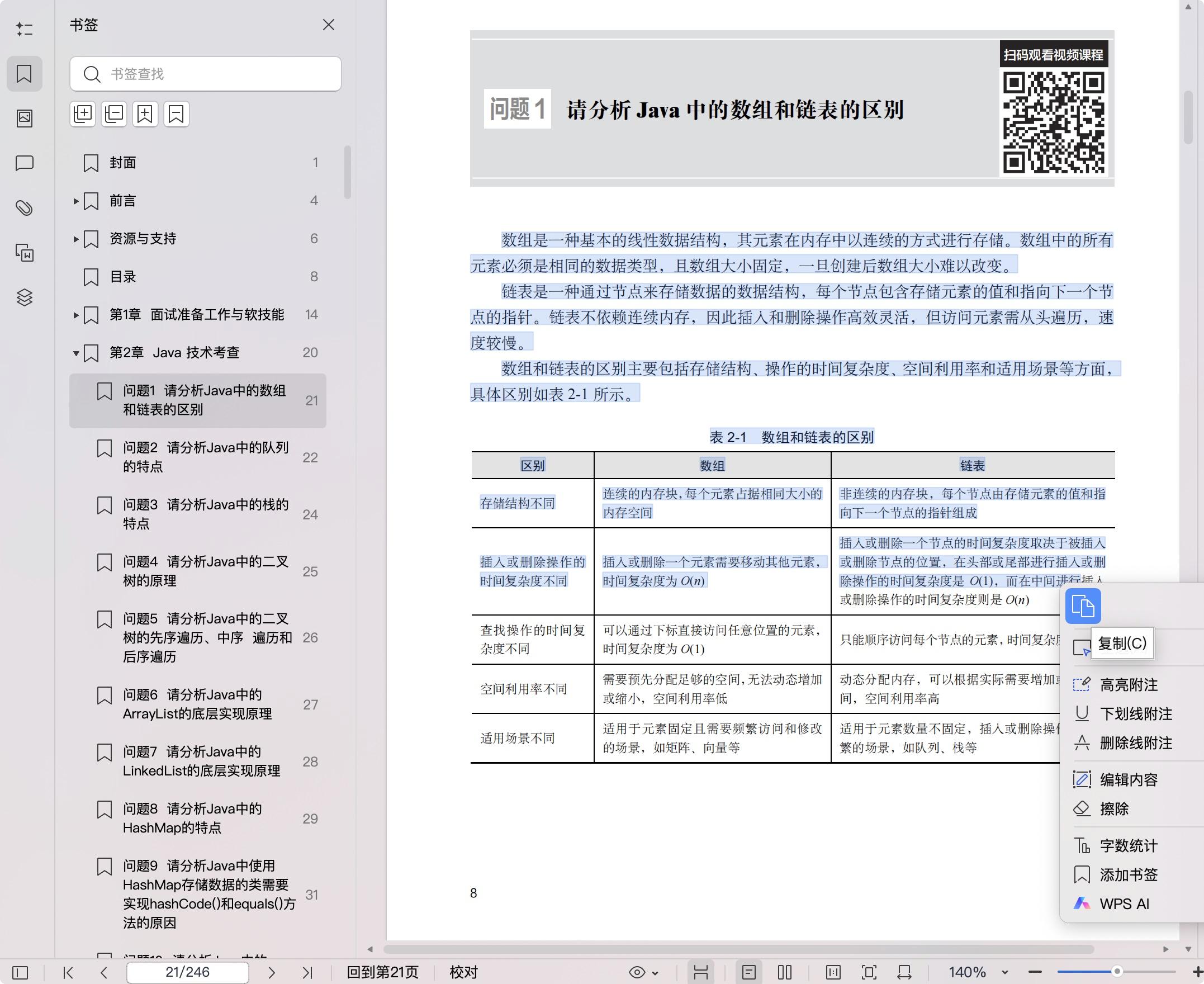The image size is (1204, 984).
Task: Jump to the 目录 bookmark
Action: [x=198, y=277]
